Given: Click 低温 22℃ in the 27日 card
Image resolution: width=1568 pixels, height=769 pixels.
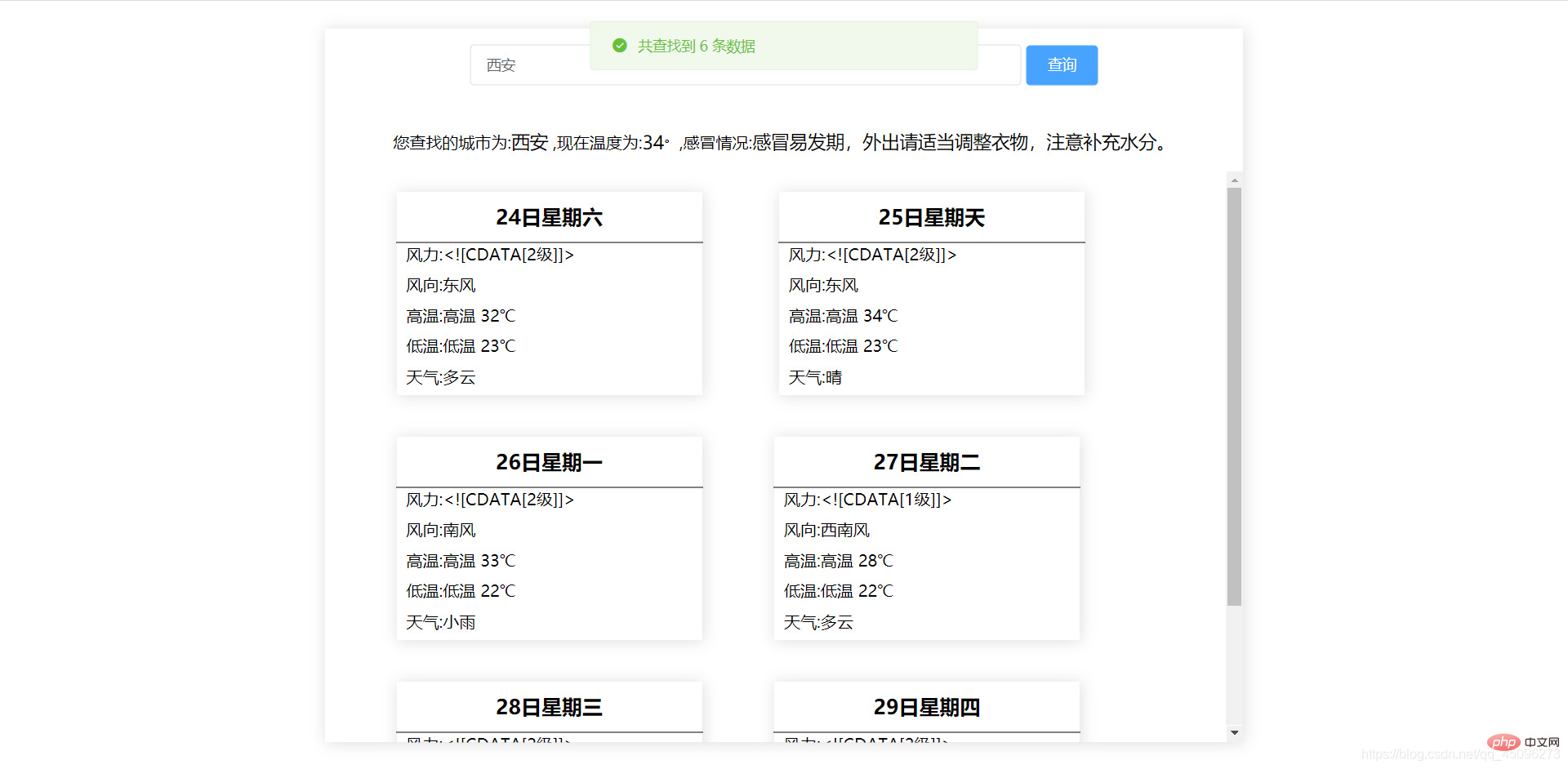Looking at the screenshot, I should coord(838,591).
